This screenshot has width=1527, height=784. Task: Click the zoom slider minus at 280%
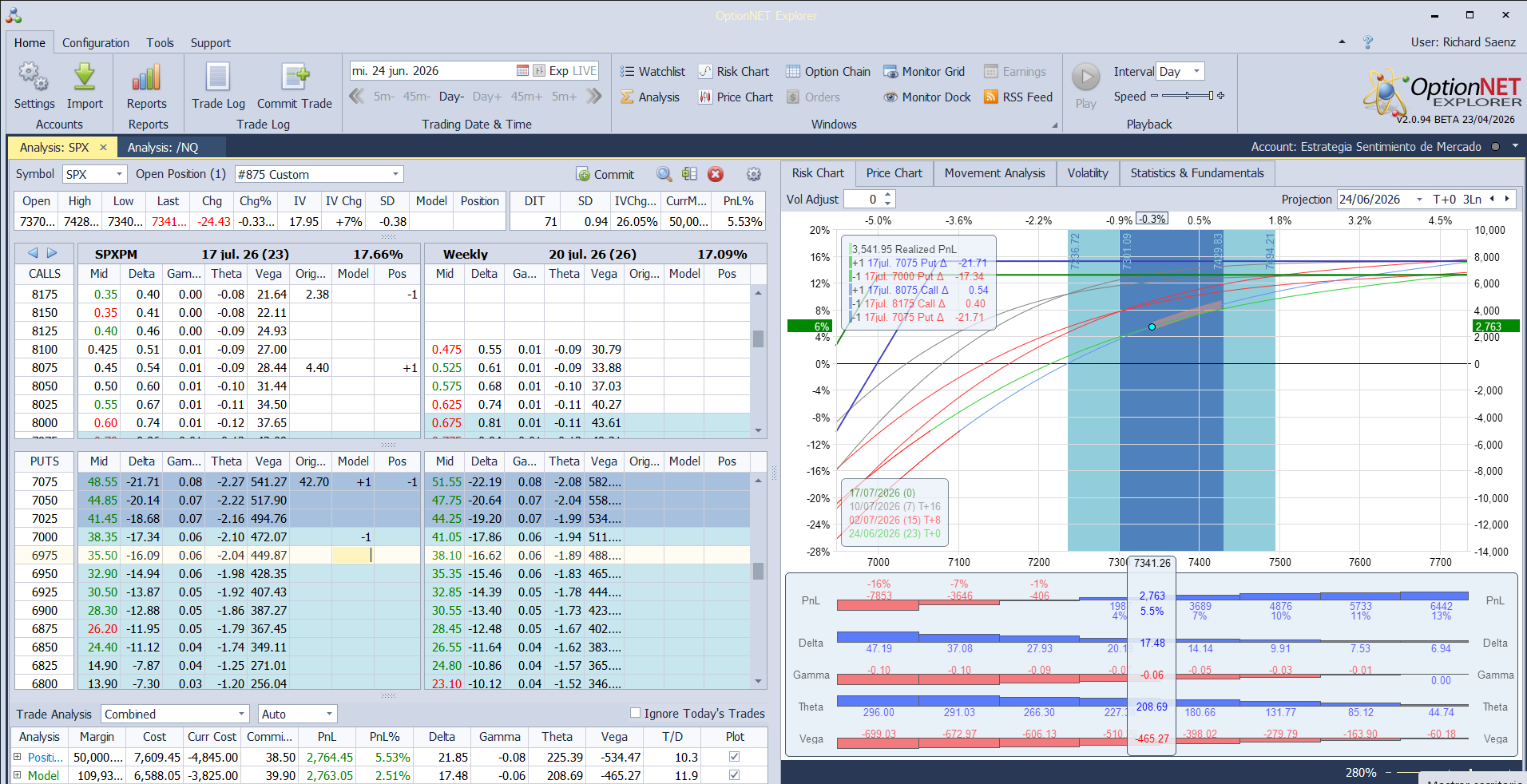click(x=1388, y=772)
